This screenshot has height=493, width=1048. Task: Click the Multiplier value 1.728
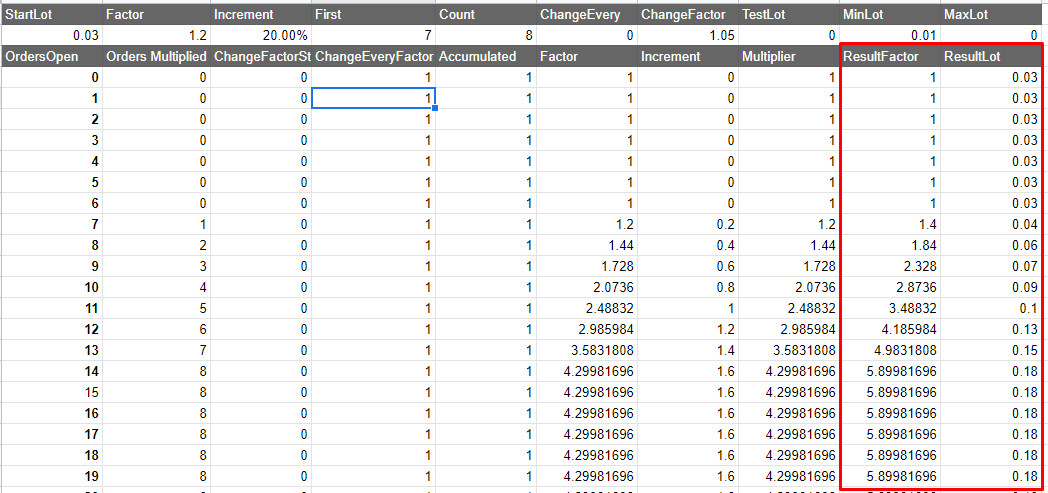point(789,267)
